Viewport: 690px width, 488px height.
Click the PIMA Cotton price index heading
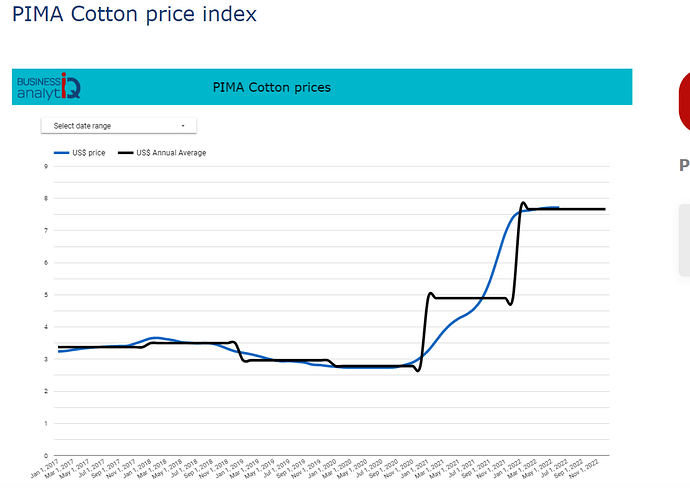click(134, 14)
